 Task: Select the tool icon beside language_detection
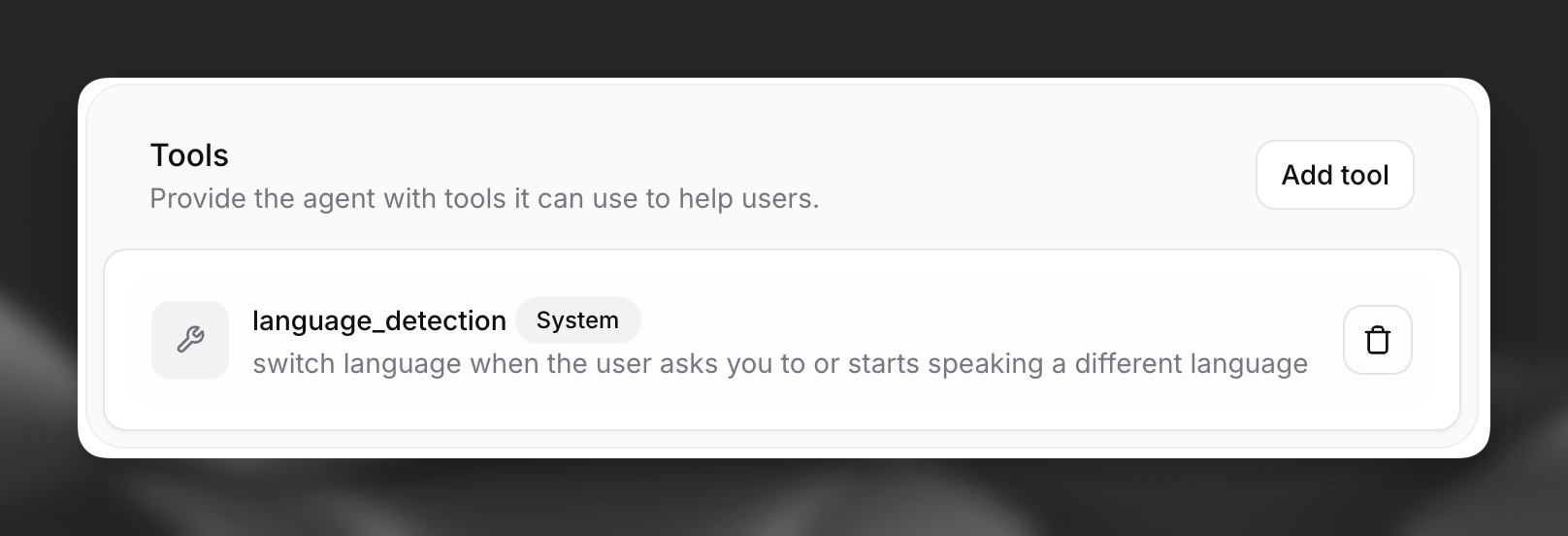[x=190, y=340]
